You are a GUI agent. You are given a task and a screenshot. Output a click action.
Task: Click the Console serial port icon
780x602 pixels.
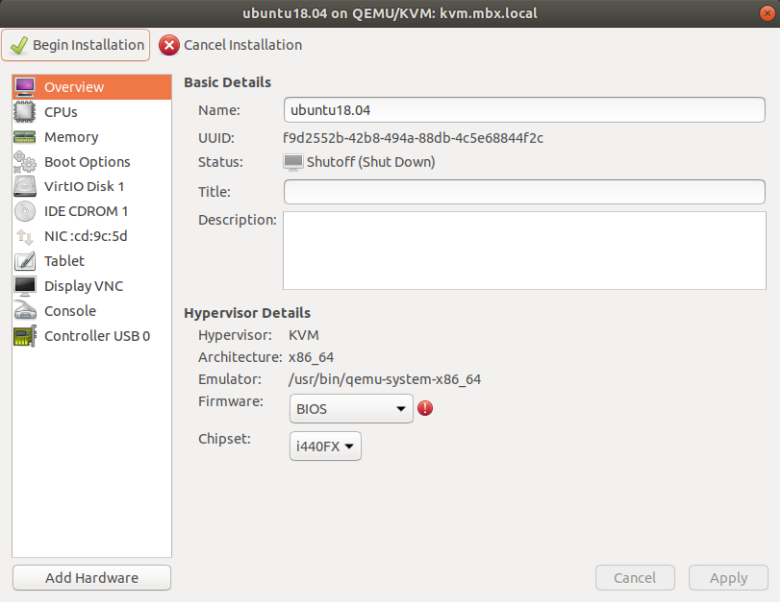pyautogui.click(x=25, y=311)
